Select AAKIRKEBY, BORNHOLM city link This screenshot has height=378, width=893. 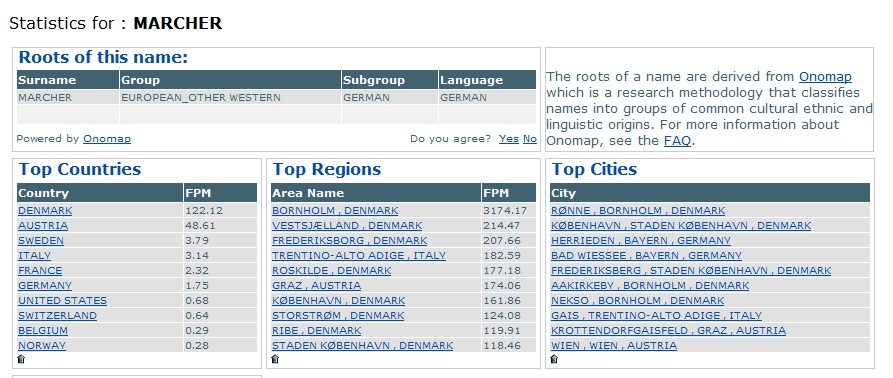point(650,285)
